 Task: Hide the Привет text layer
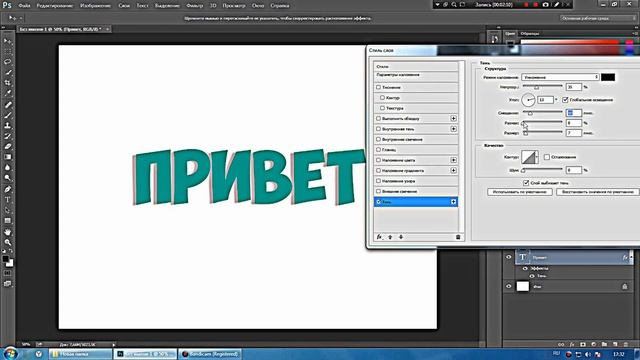click(509, 257)
